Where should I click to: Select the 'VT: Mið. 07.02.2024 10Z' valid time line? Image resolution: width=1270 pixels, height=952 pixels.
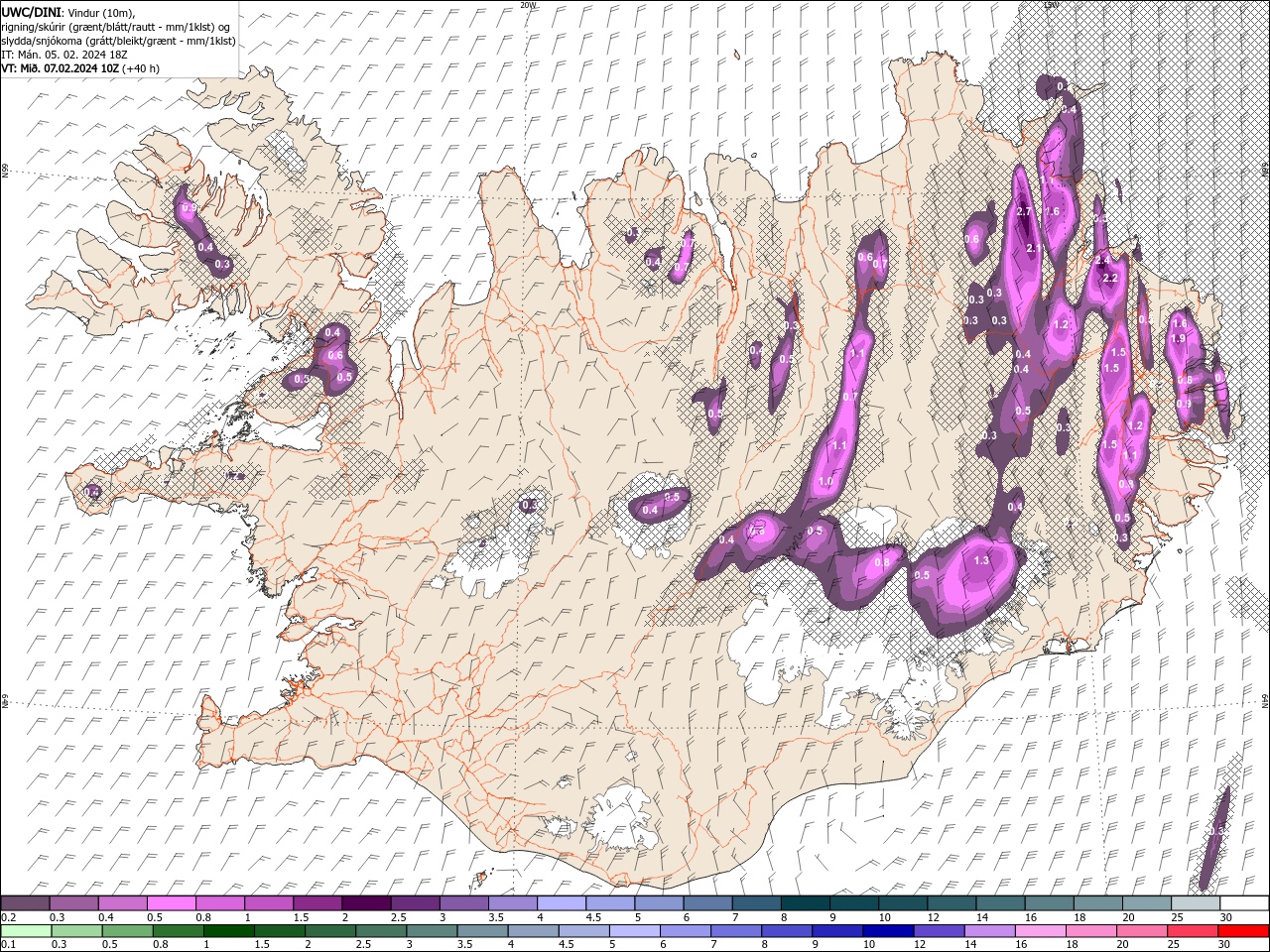tap(60, 68)
